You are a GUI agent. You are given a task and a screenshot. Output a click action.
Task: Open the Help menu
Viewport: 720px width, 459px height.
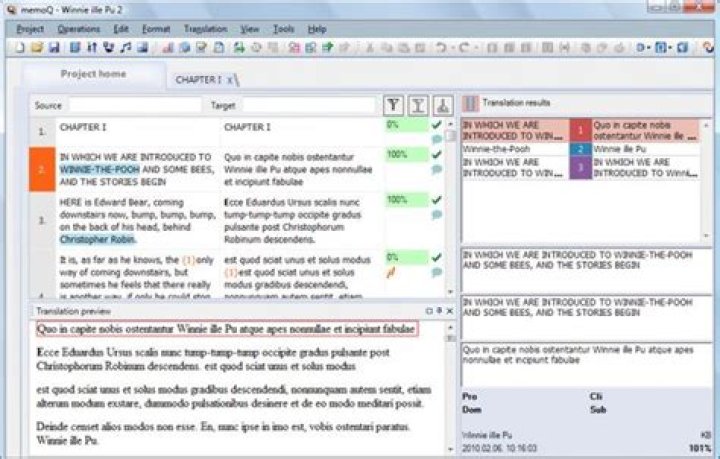point(317,29)
